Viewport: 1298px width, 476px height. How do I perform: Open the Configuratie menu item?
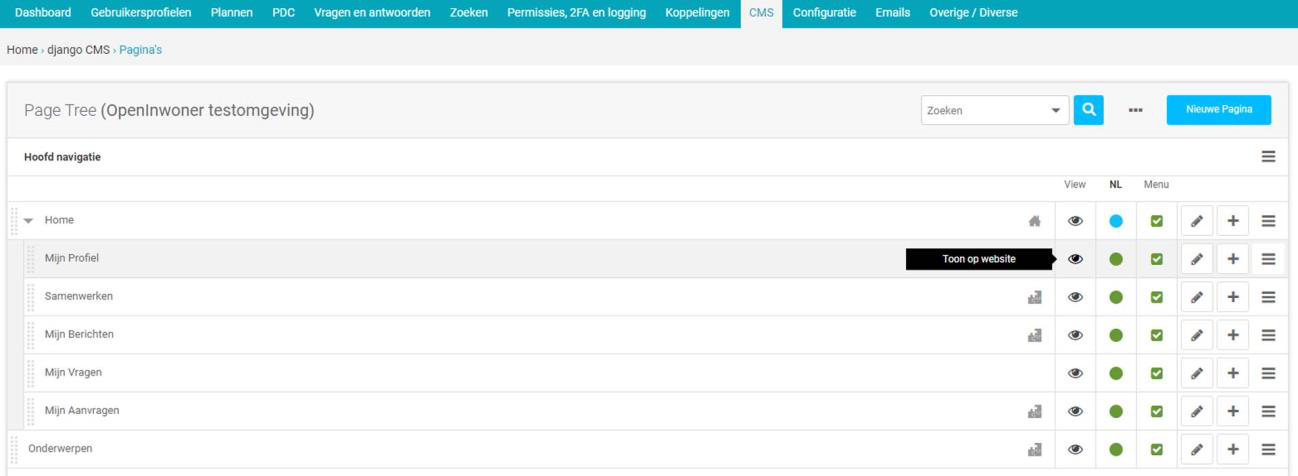[x=824, y=13]
